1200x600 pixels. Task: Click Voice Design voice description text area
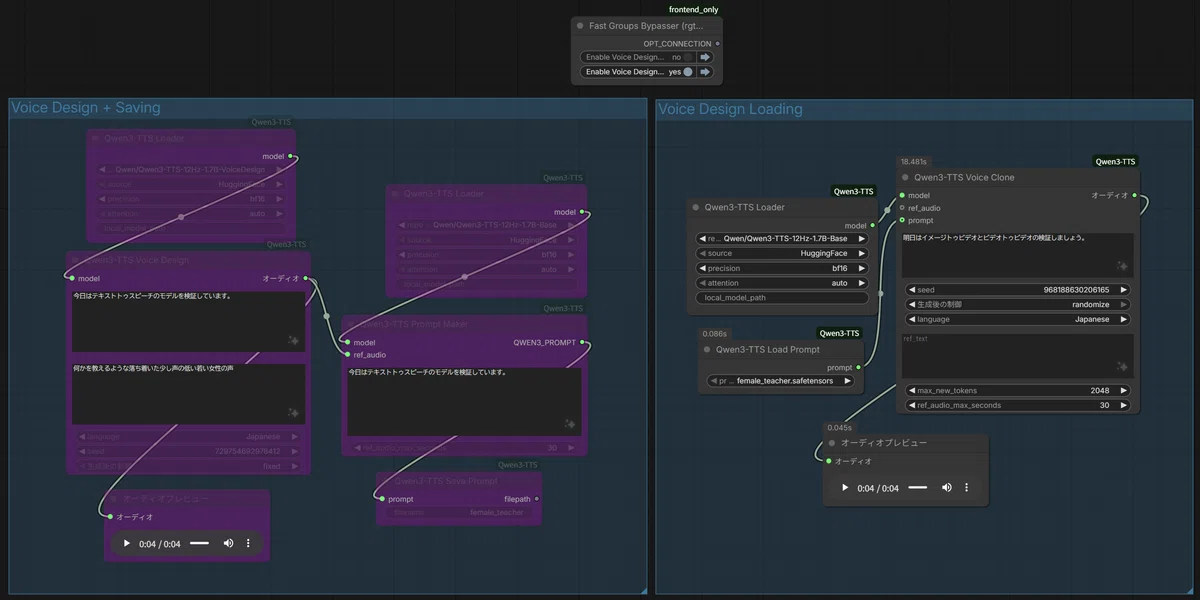pos(189,394)
